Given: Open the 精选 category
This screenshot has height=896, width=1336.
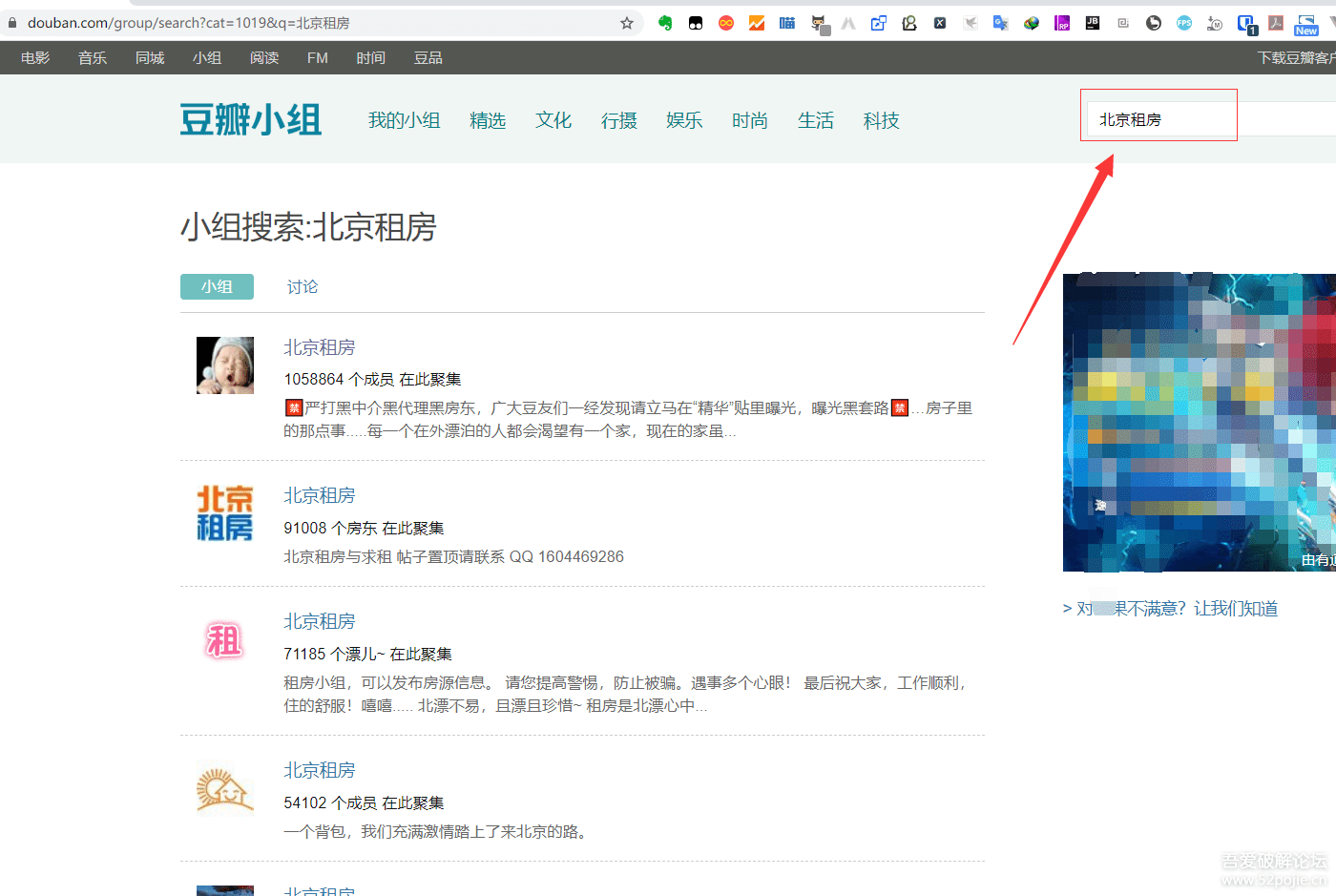Looking at the screenshot, I should coord(488,120).
